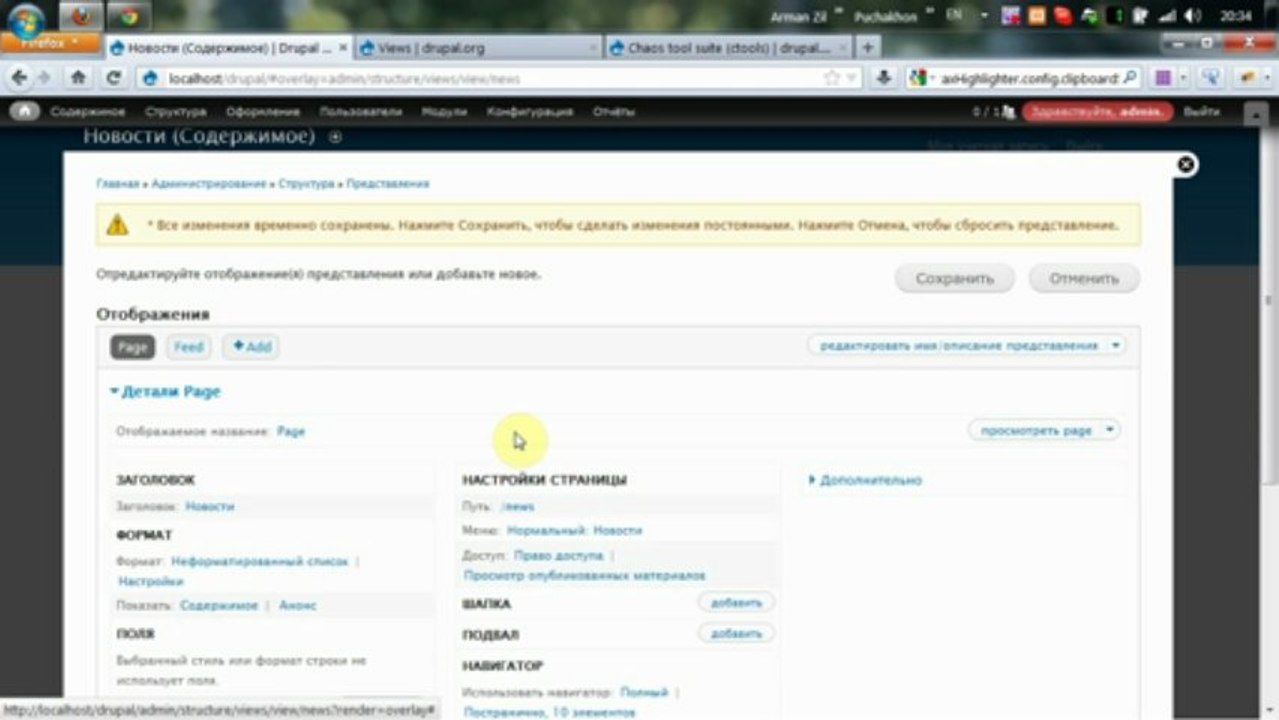This screenshot has width=1279, height=720.
Task: Click menu Нормальный: Новости link
Action: coord(574,531)
